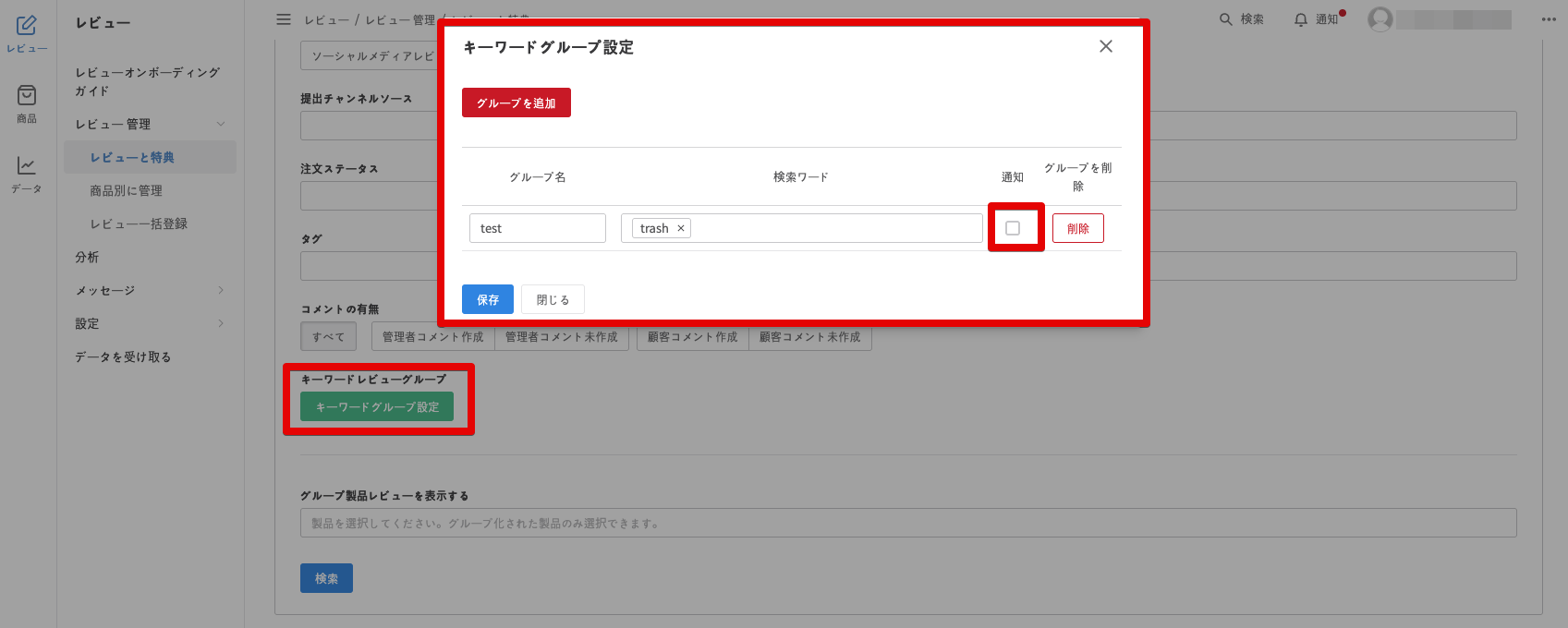Close the キーワードグループ設定 dialog
This screenshot has height=628, width=1568.
click(1105, 46)
